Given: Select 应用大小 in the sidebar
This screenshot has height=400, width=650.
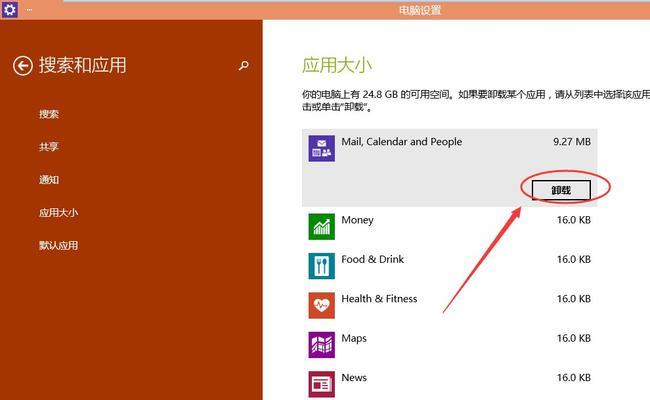Looking at the screenshot, I should [x=58, y=213].
